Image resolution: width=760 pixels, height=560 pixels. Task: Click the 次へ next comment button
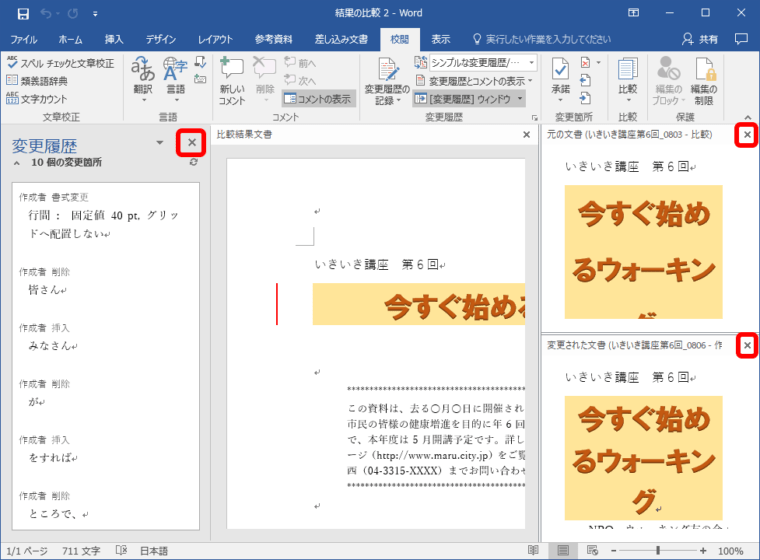(x=300, y=80)
